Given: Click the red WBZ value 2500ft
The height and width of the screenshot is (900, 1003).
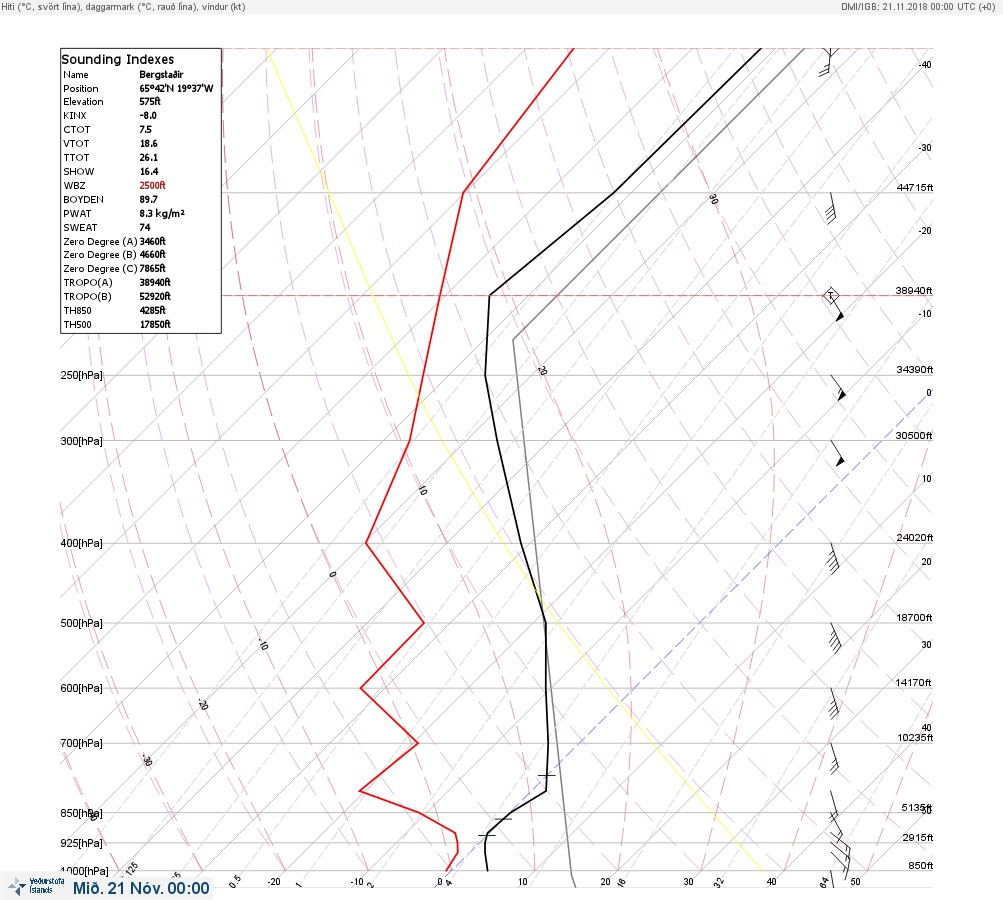Looking at the screenshot, I should coord(152,186).
